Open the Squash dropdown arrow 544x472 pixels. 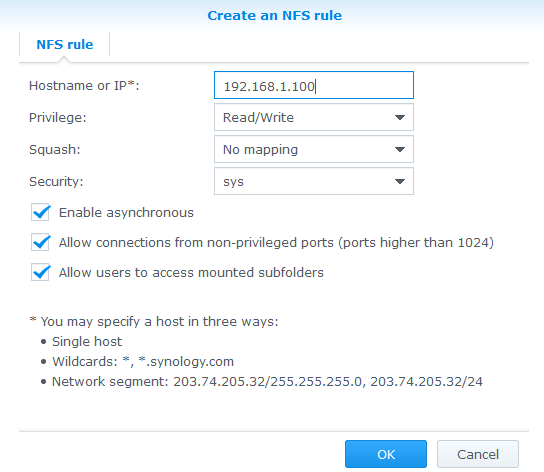point(400,150)
